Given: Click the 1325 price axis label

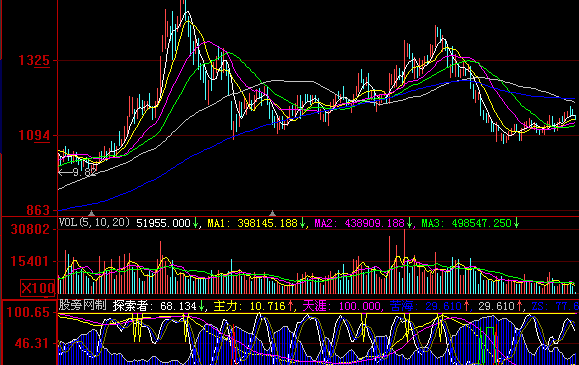Looking at the screenshot, I should 34,61.
